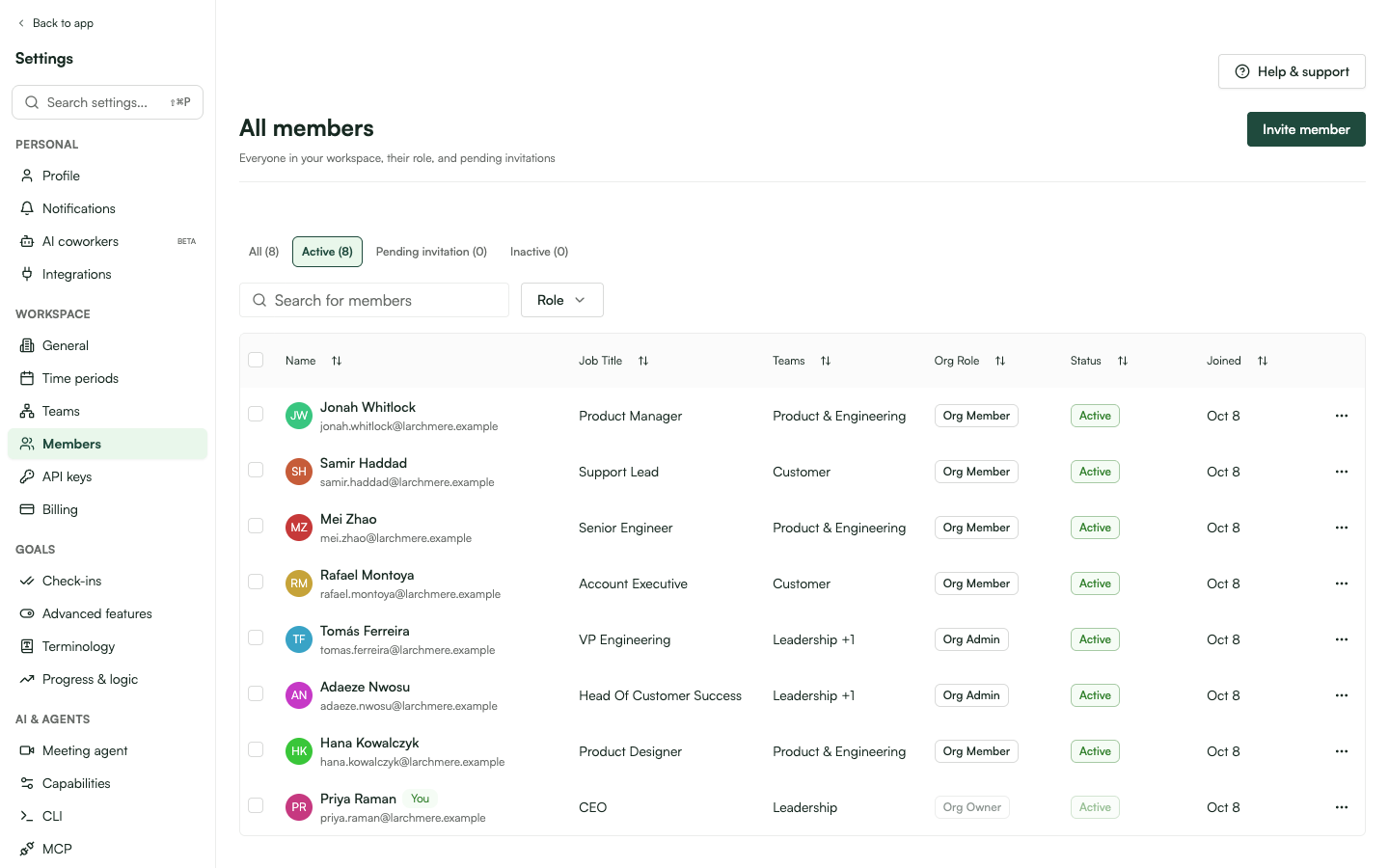Sort by Joined date column
Viewport: 1389px width, 868px height.
click(x=1263, y=361)
